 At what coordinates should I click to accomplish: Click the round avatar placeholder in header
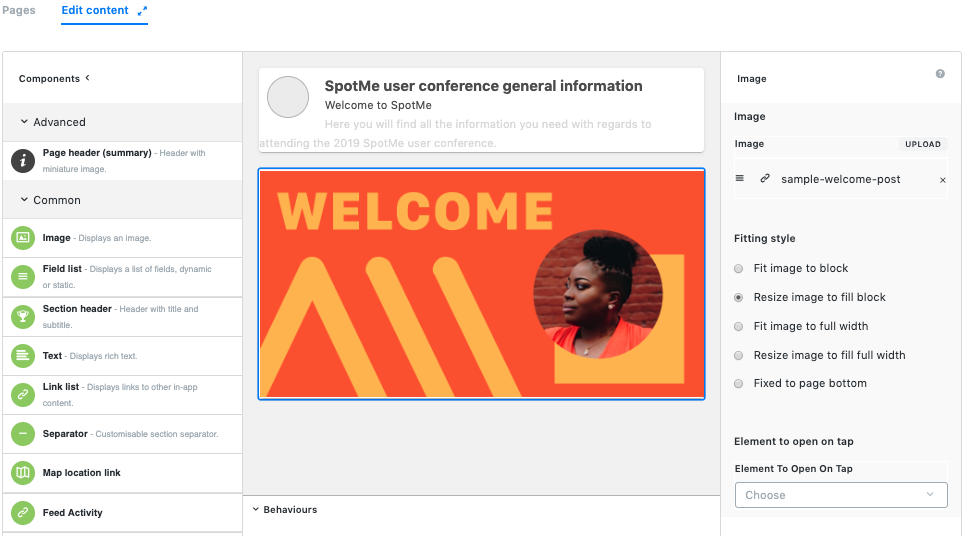tap(288, 97)
